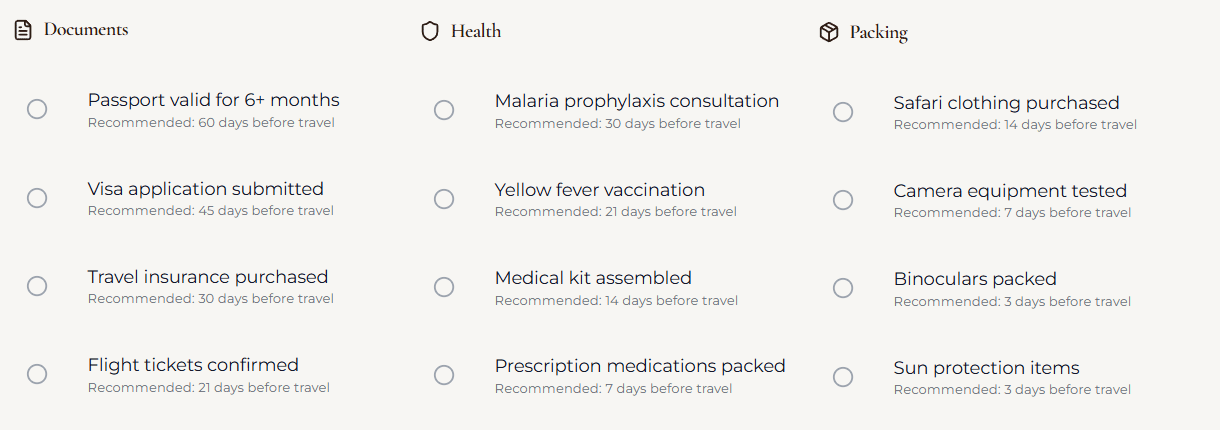
Task: Tick the Medical kit assembled circle
Action: [444, 287]
